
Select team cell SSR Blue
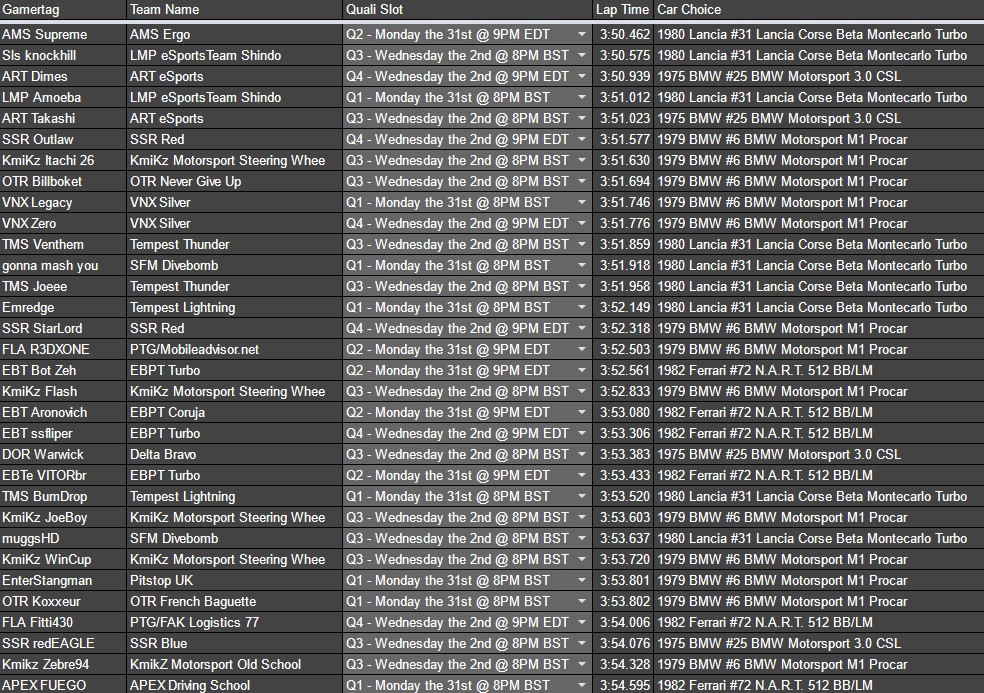pyautogui.click(x=234, y=643)
